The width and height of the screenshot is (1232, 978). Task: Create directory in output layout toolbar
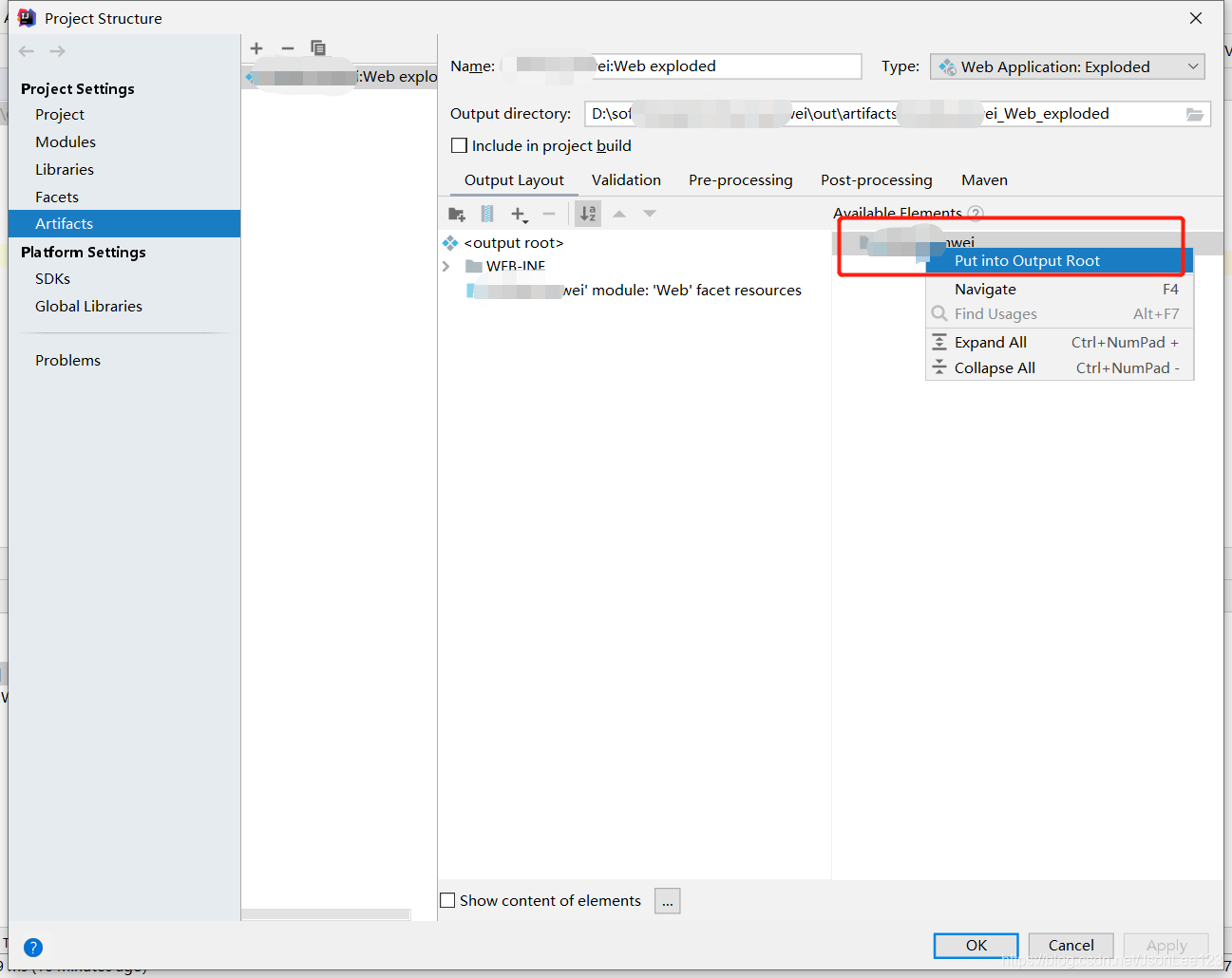[457, 214]
